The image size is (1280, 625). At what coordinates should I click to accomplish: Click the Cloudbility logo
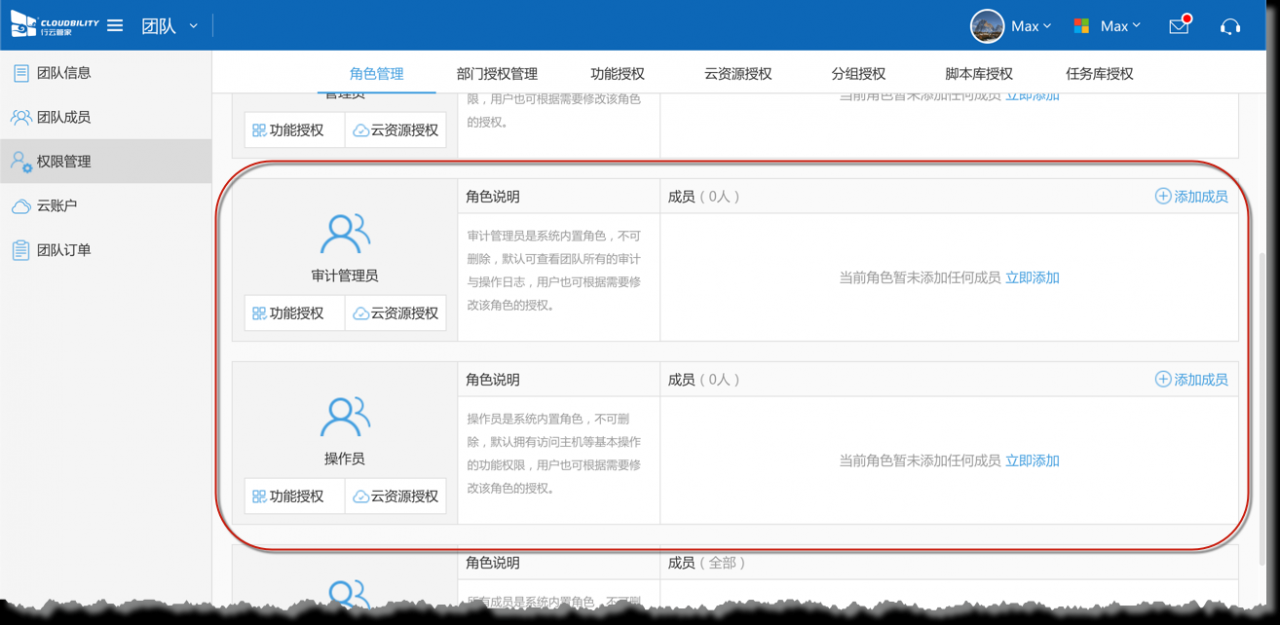click(x=54, y=24)
